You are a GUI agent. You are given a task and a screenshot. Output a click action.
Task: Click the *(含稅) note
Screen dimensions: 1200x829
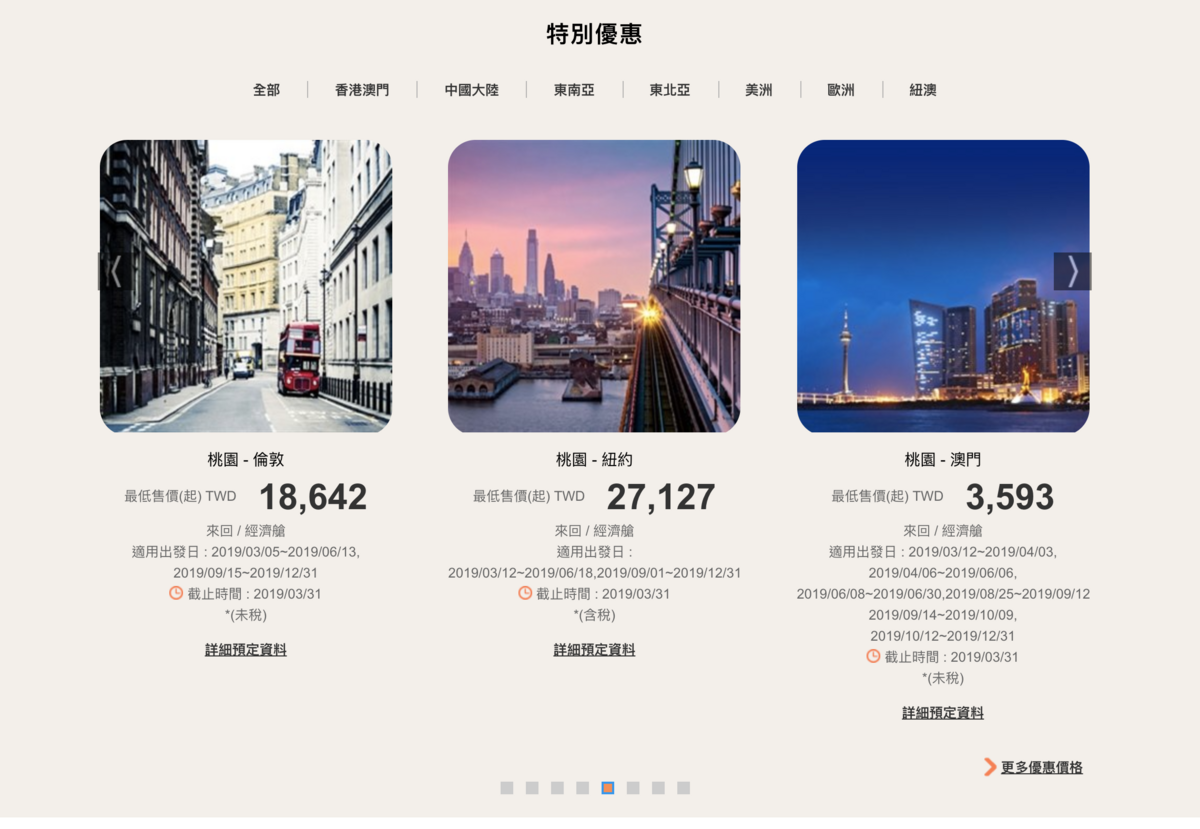pos(594,615)
